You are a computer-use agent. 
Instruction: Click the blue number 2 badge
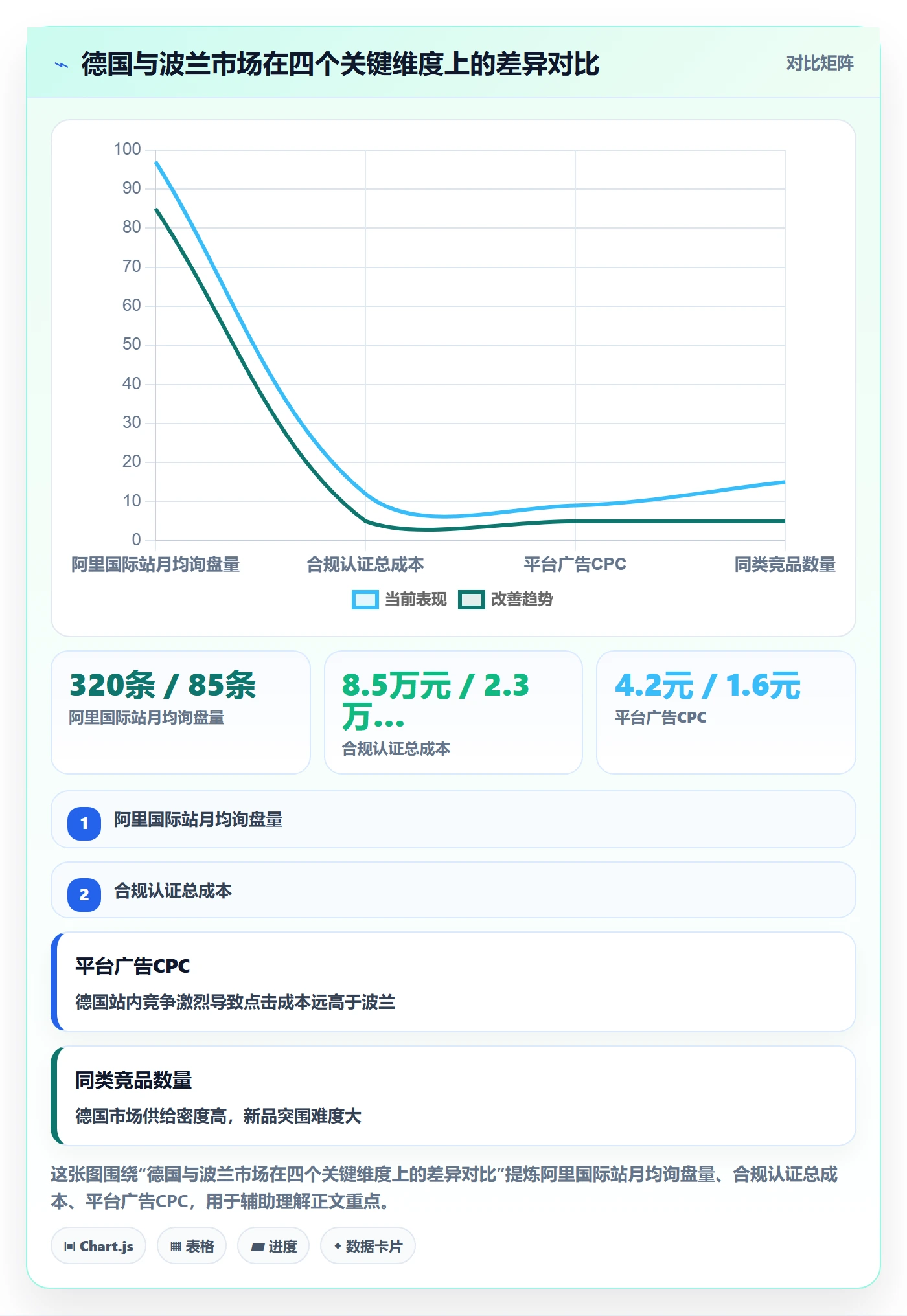(84, 894)
